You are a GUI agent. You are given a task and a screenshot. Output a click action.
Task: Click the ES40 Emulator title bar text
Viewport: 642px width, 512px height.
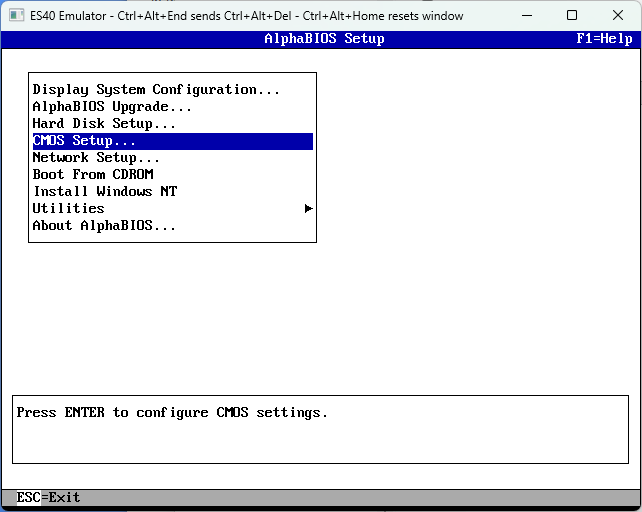[246, 16]
